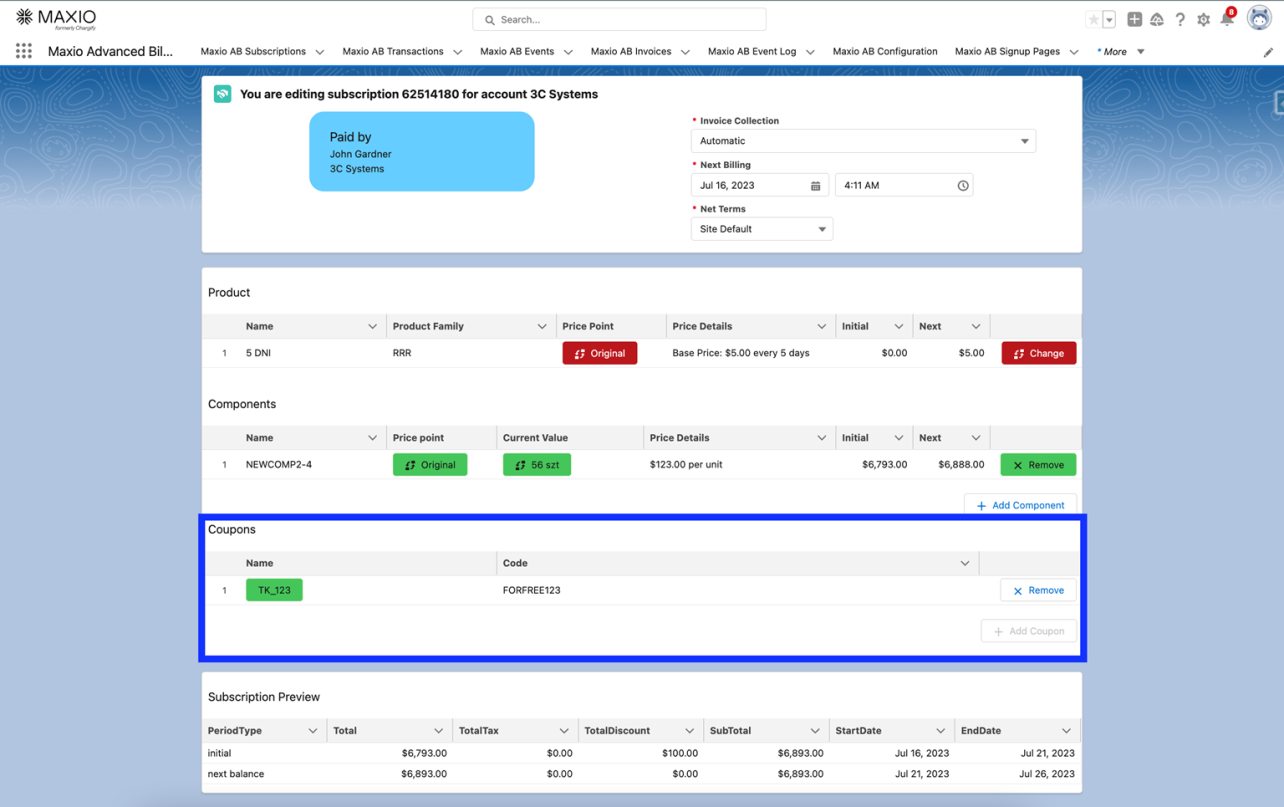Open the Next Billing clock time picker icon
The image size is (1284, 807).
962,186
